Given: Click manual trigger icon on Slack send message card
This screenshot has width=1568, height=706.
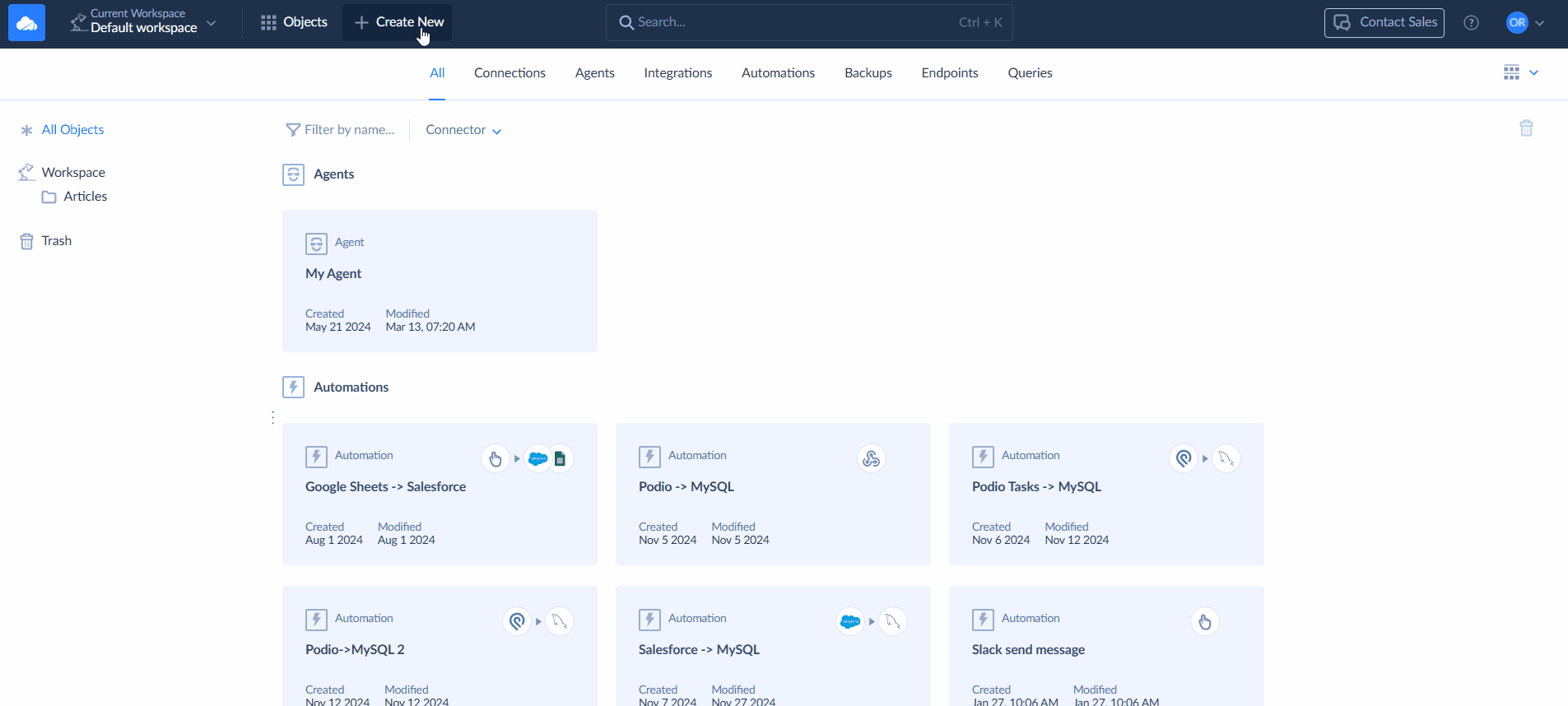Looking at the screenshot, I should pos(1204,621).
